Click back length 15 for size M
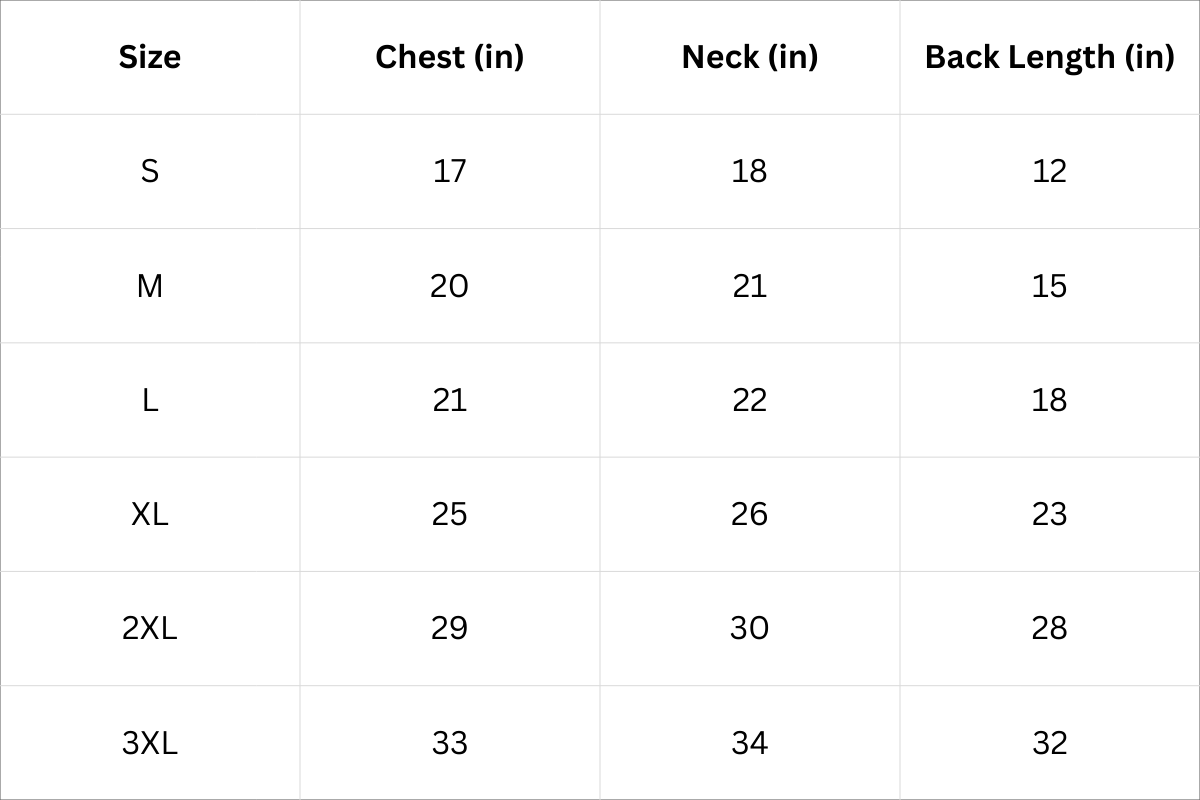 1049,286
